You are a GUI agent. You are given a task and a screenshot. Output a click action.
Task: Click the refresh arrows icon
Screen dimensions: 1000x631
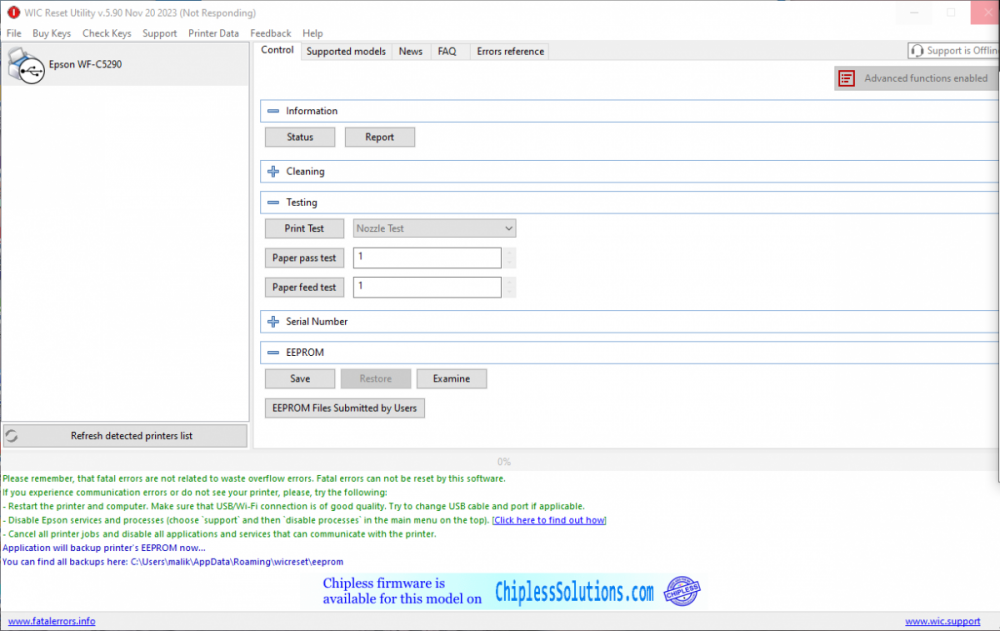click(11, 436)
